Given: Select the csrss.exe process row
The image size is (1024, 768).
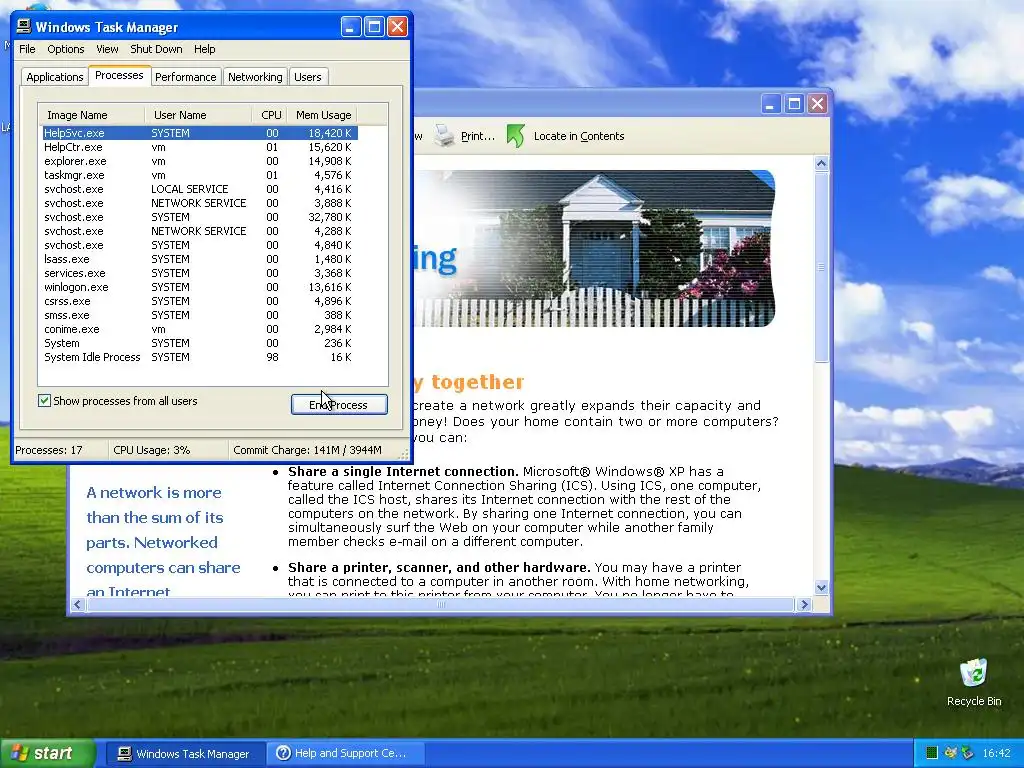Looking at the screenshot, I should (x=200, y=301).
